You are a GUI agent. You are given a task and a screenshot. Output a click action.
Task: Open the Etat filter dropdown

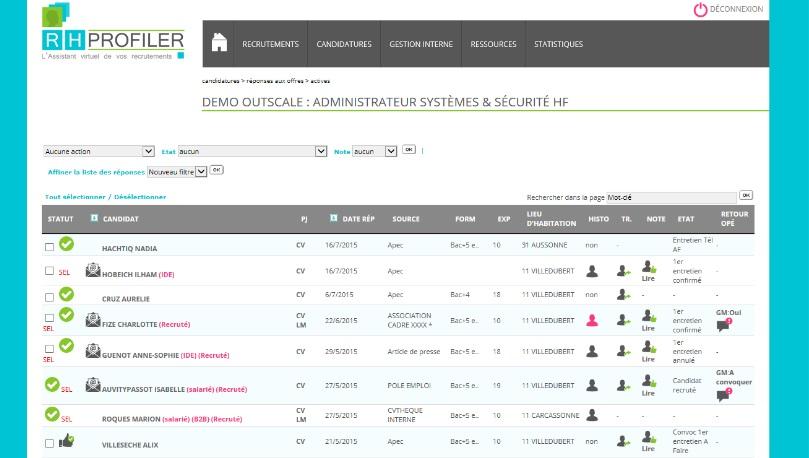[x=252, y=151]
